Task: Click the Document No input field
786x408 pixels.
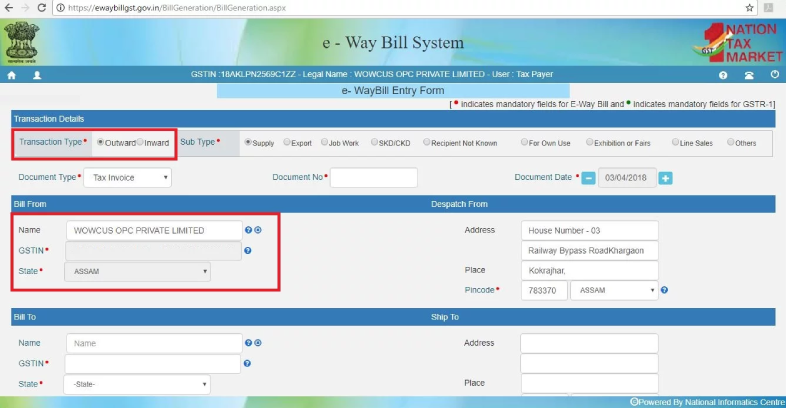Action: [373, 178]
